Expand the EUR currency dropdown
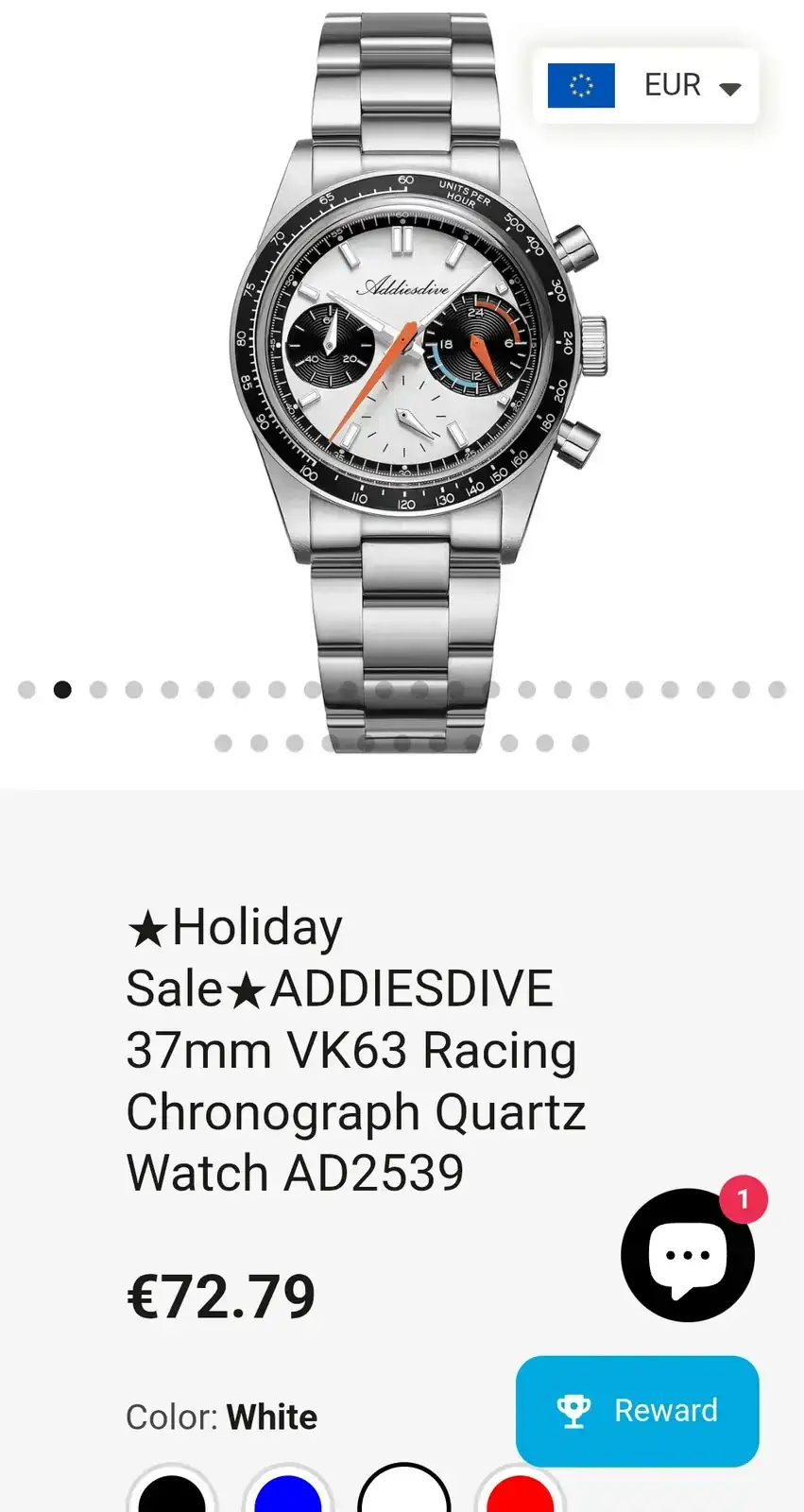Viewport: 804px width, 1512px height. (645, 86)
